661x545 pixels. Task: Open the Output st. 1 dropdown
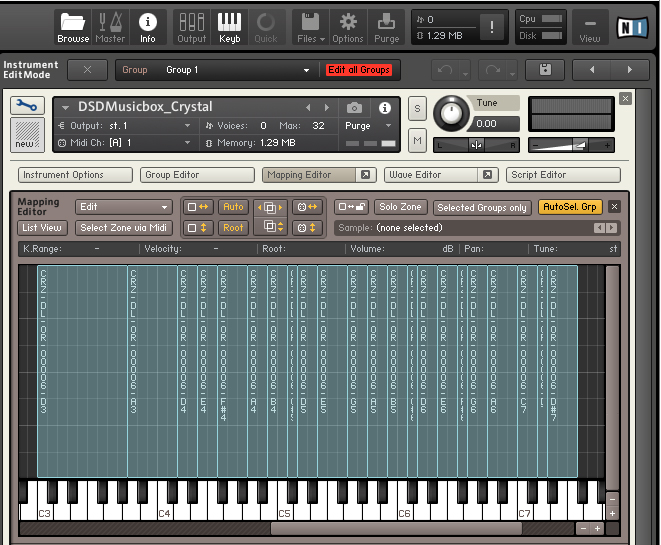125,126
